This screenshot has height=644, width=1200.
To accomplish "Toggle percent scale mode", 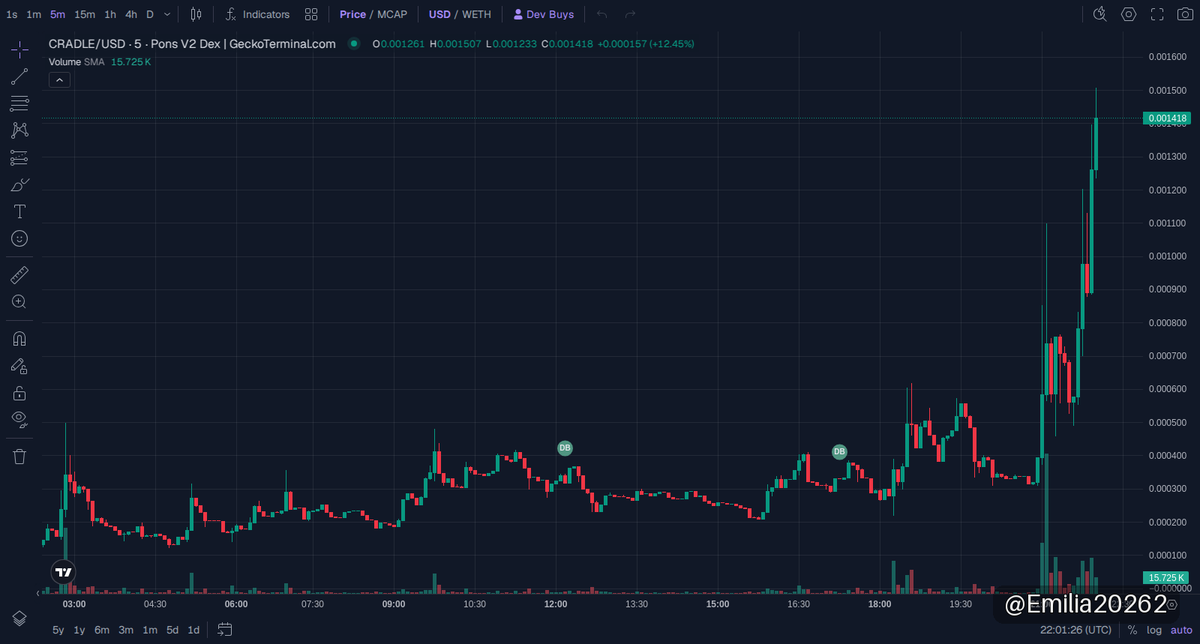I will [1132, 630].
